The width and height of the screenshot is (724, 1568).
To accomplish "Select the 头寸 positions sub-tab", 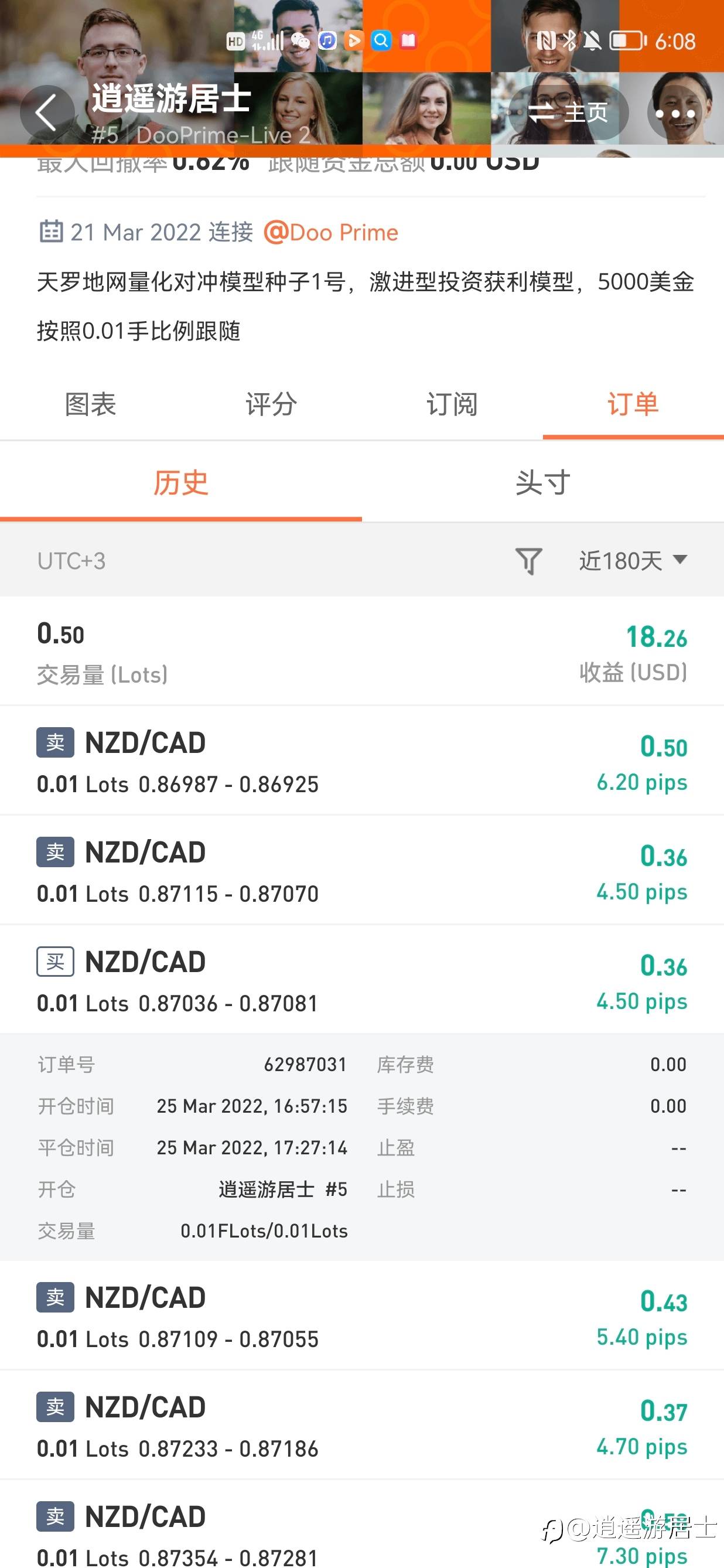I will click(x=542, y=483).
